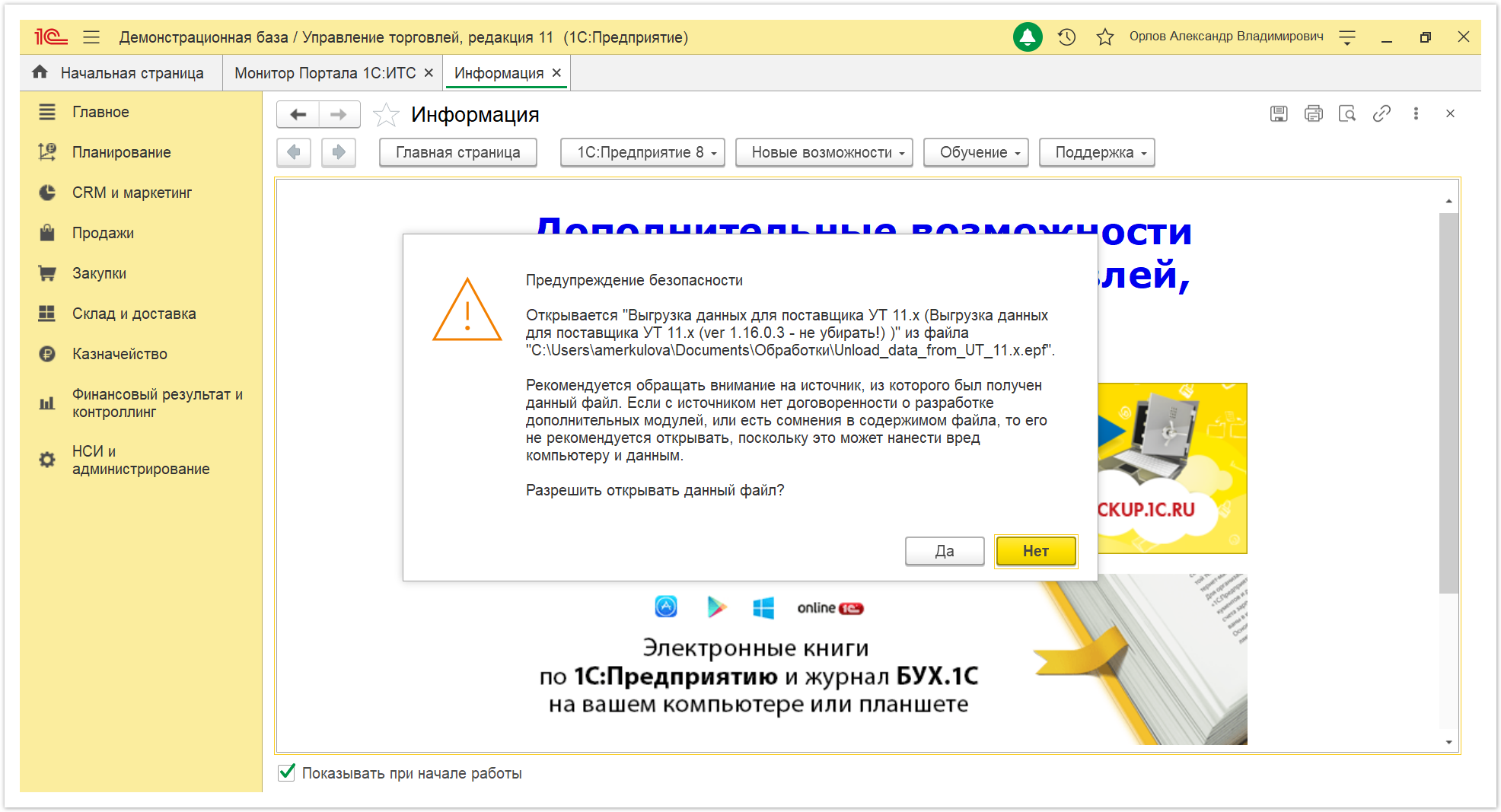Click Да to allow opening file
1501x812 pixels.
point(945,551)
